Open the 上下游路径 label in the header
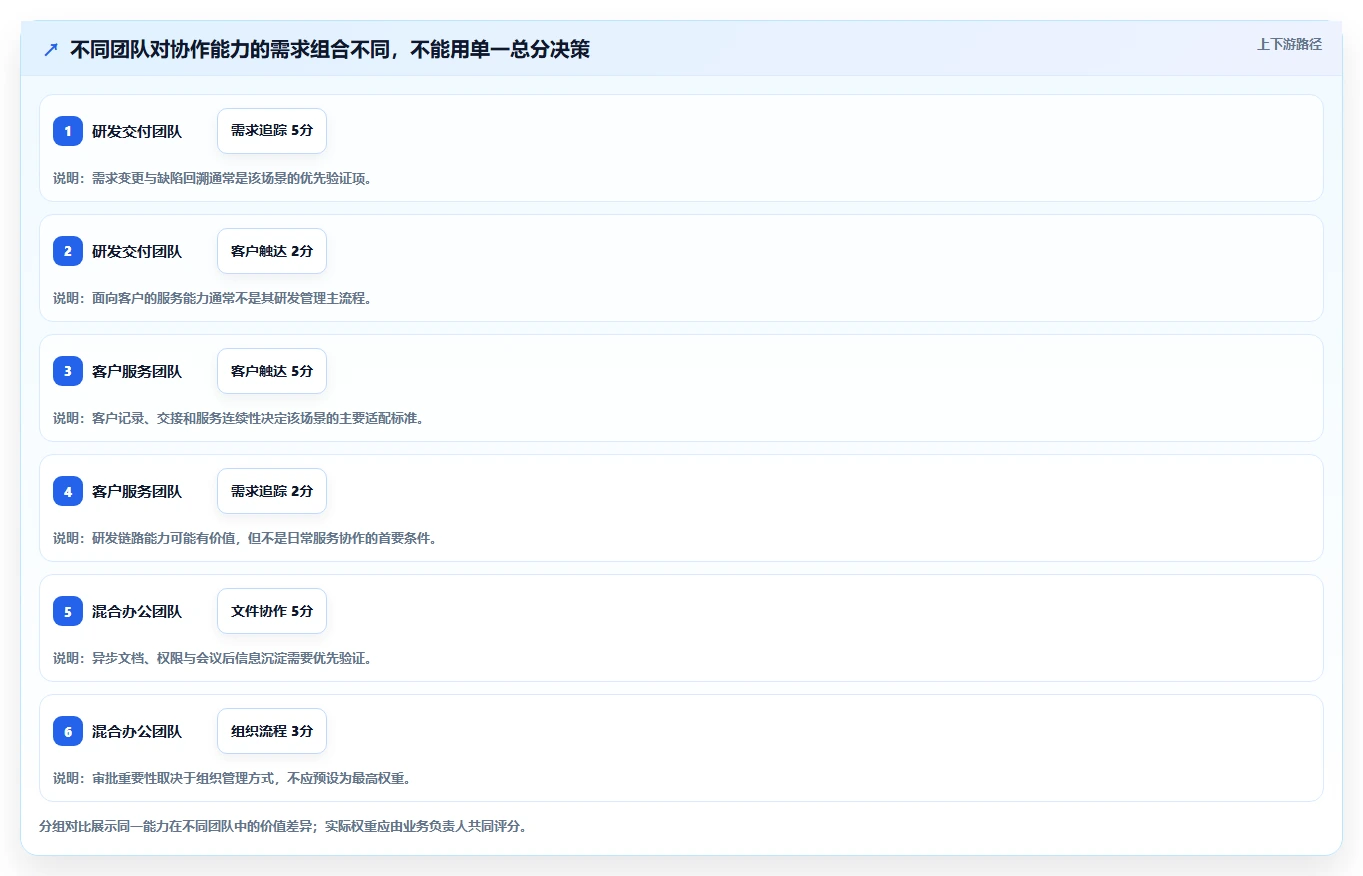The height and width of the screenshot is (876, 1363). click(1289, 44)
